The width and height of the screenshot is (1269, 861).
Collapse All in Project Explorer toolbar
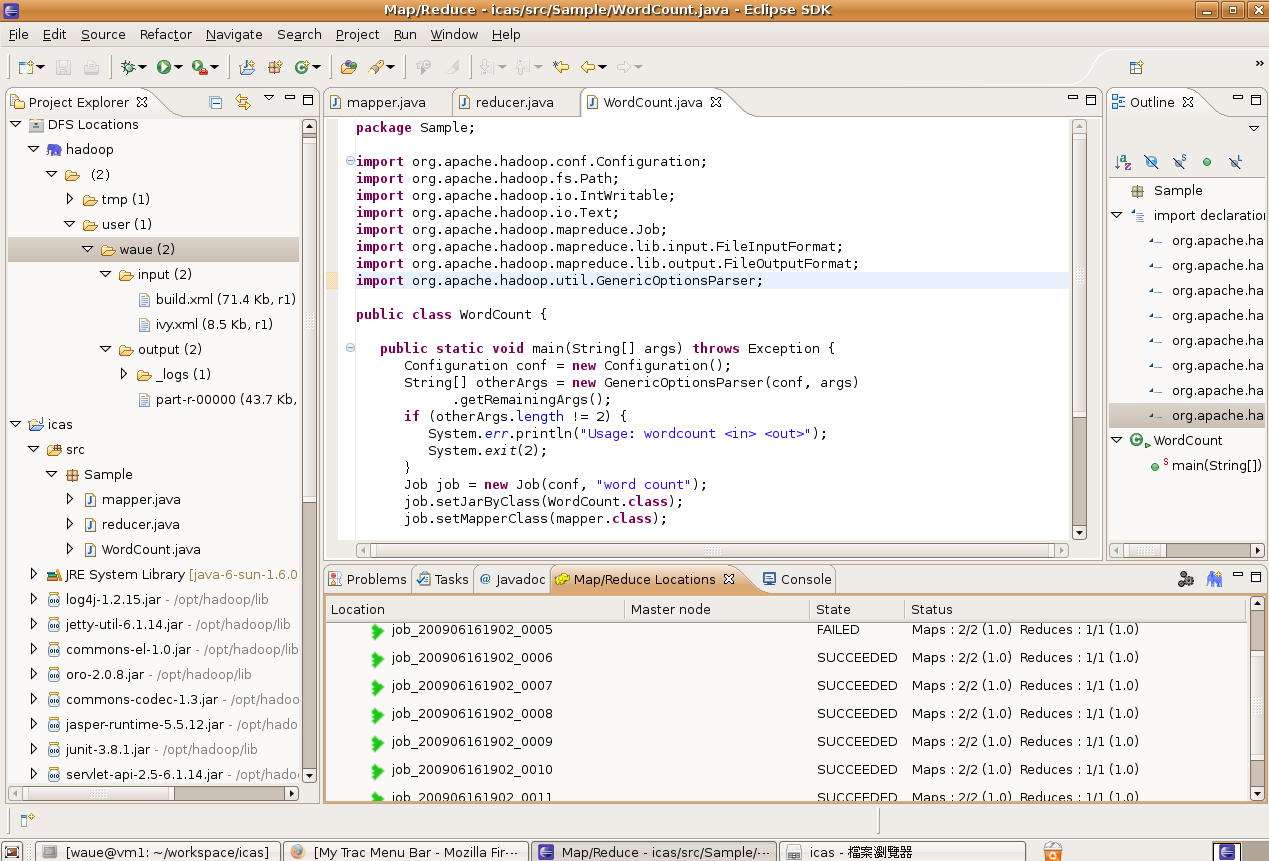pyautogui.click(x=215, y=101)
